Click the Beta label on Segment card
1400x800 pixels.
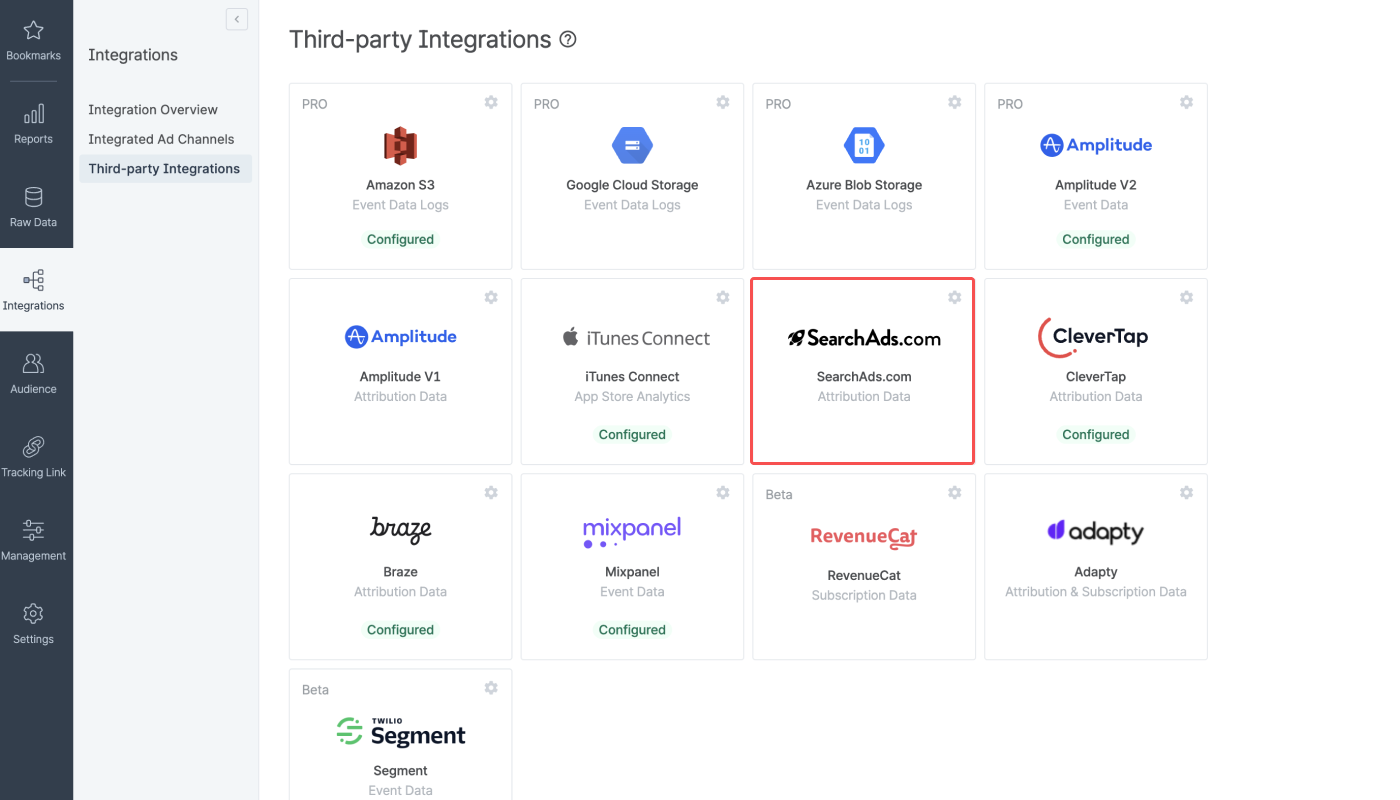click(316, 690)
